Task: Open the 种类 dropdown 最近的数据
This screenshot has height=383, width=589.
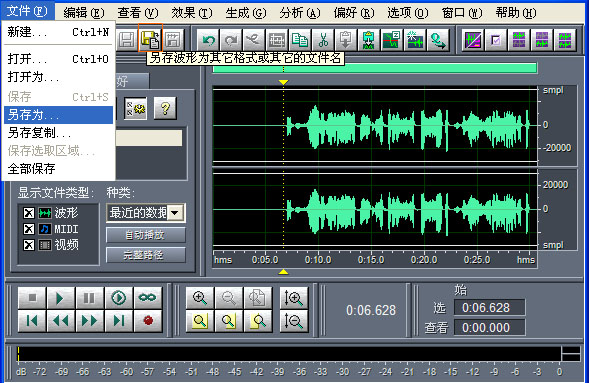Action: coord(146,213)
